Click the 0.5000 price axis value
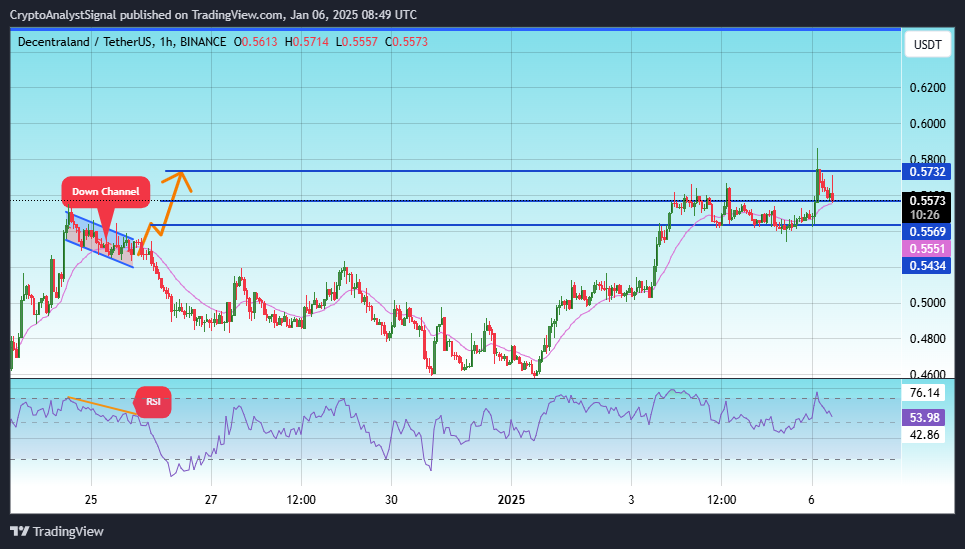 click(927, 302)
